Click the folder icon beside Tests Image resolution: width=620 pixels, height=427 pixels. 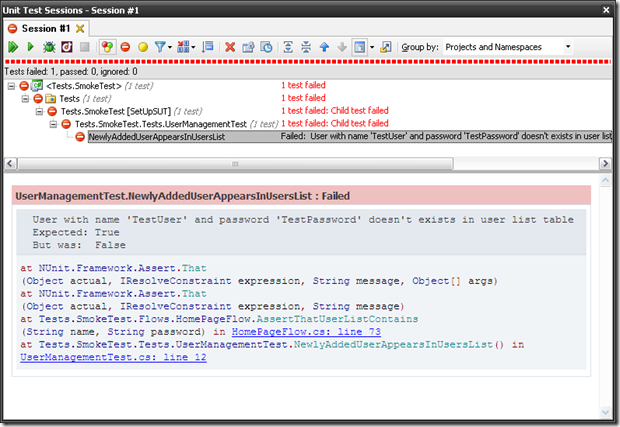pos(51,98)
